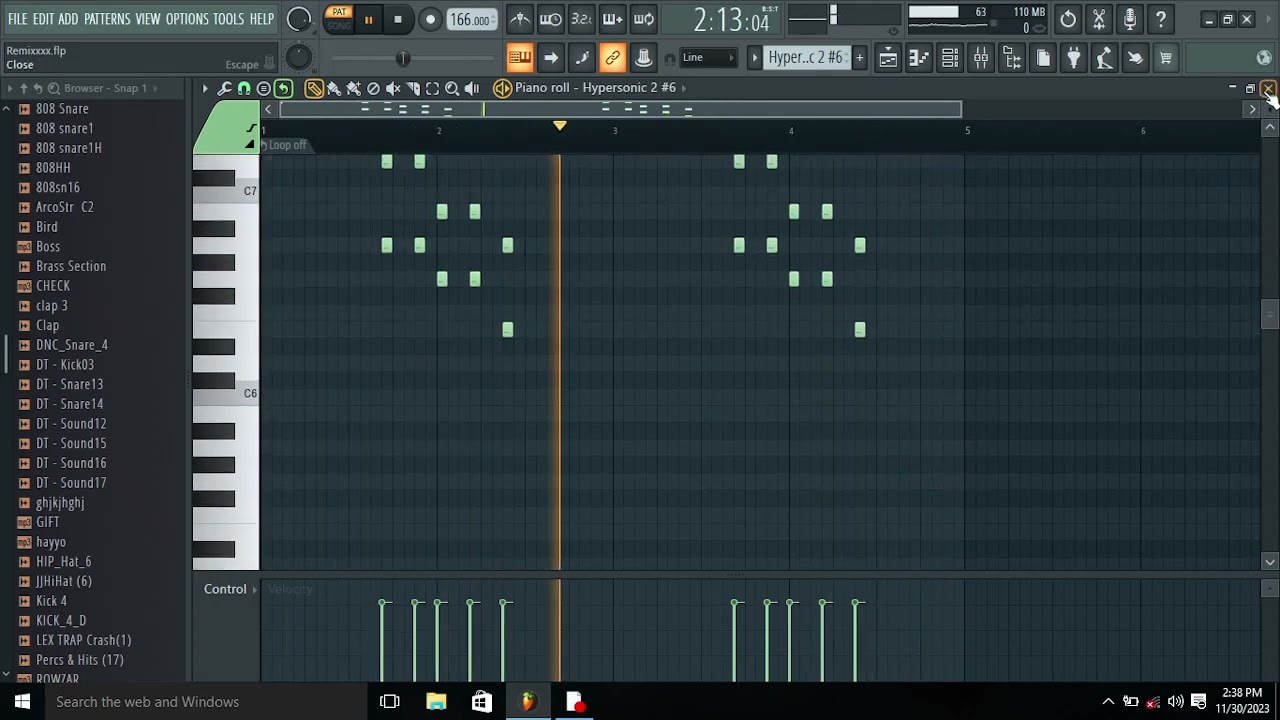Toggle loop recording button
The width and height of the screenshot is (1280, 720).
click(644, 19)
